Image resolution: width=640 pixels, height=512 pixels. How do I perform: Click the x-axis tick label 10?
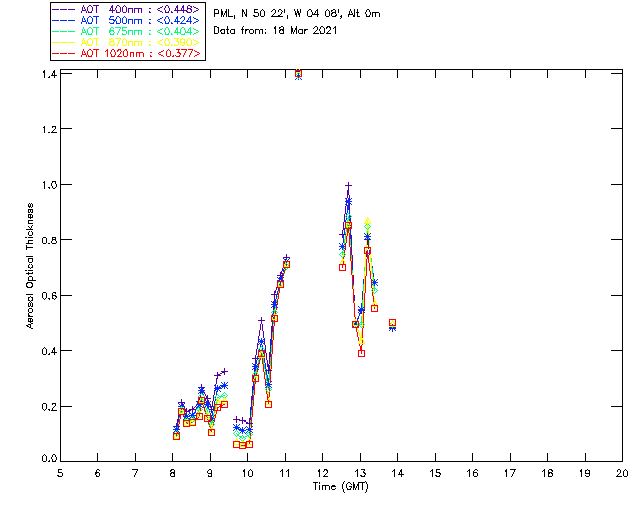pyautogui.click(x=247, y=473)
